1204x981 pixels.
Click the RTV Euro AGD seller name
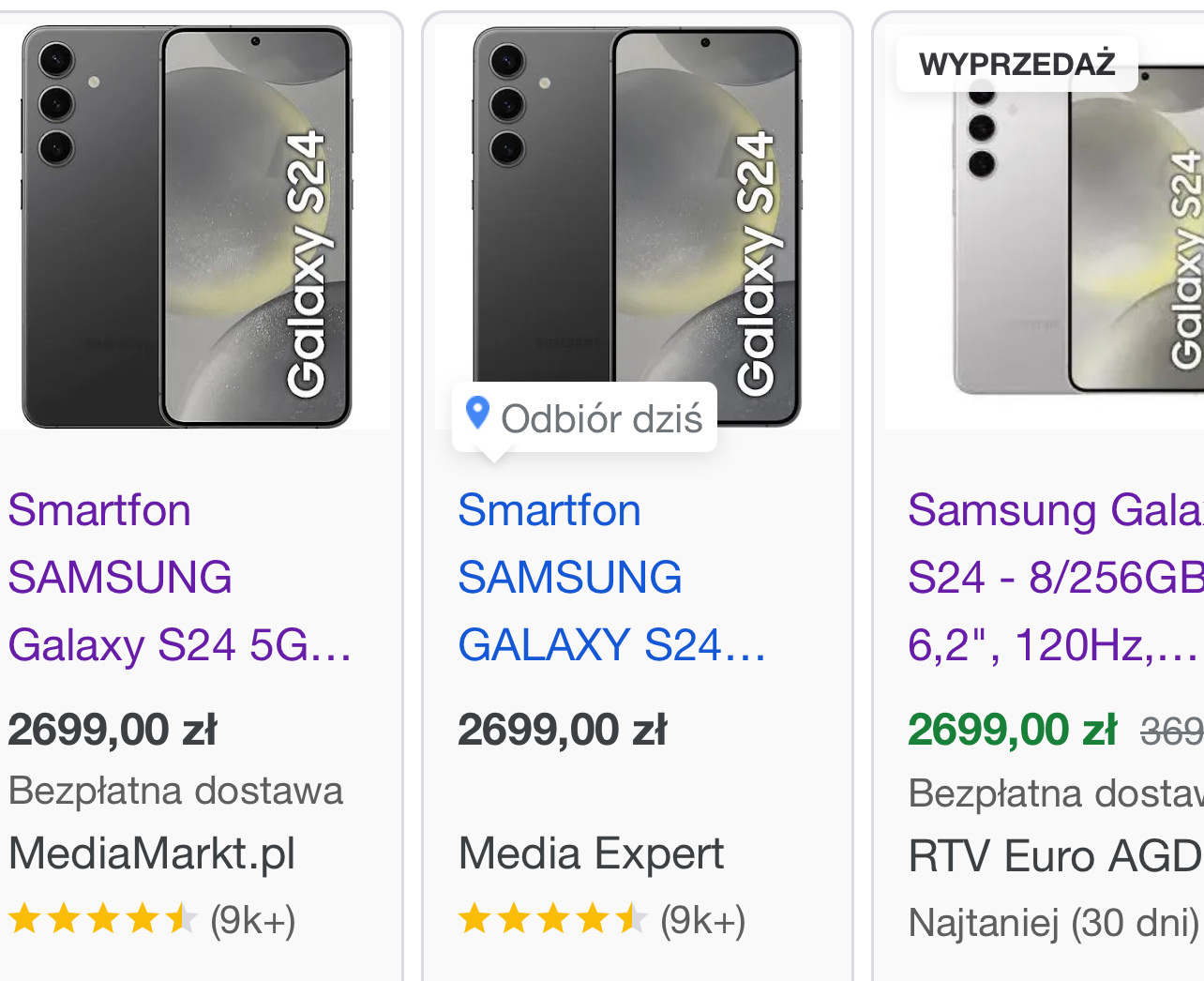(x=1055, y=856)
